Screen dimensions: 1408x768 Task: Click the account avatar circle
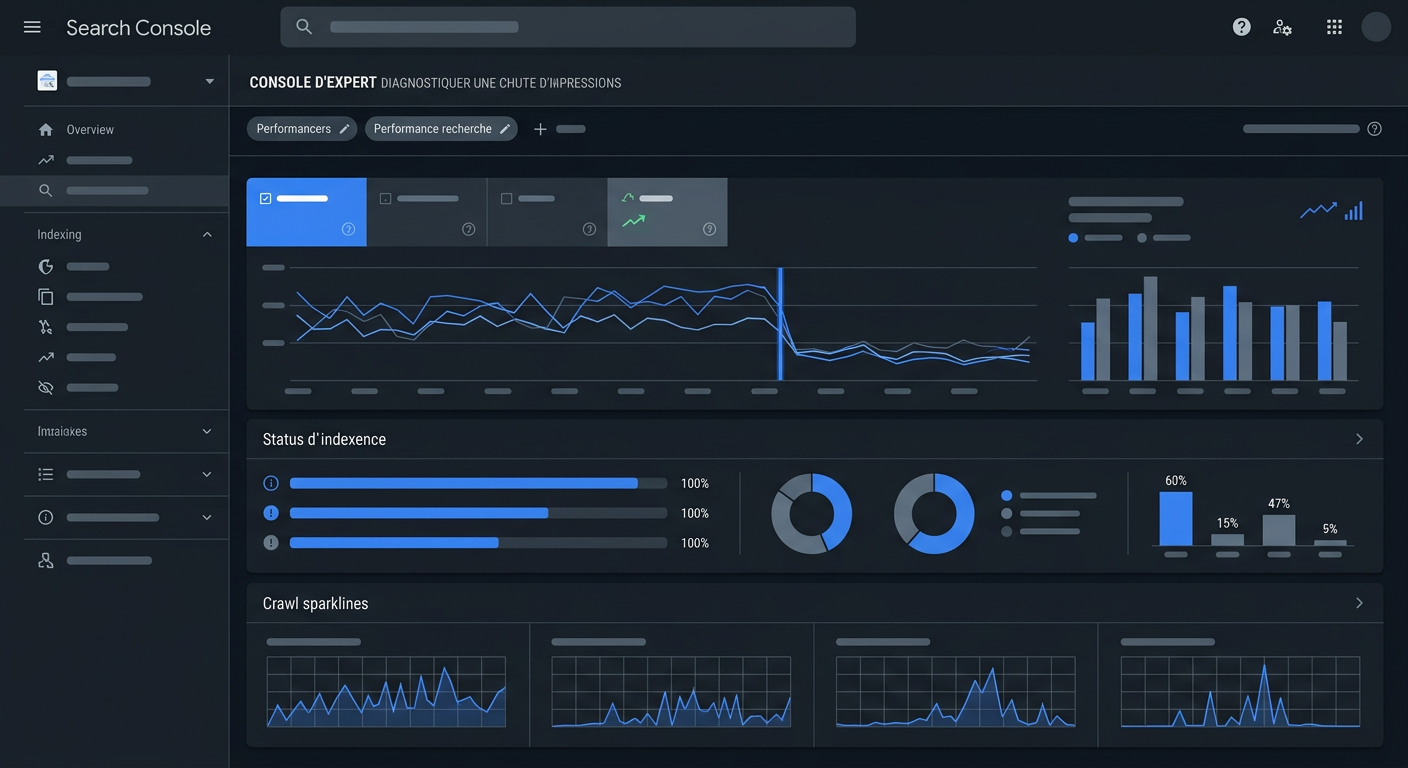click(1376, 27)
